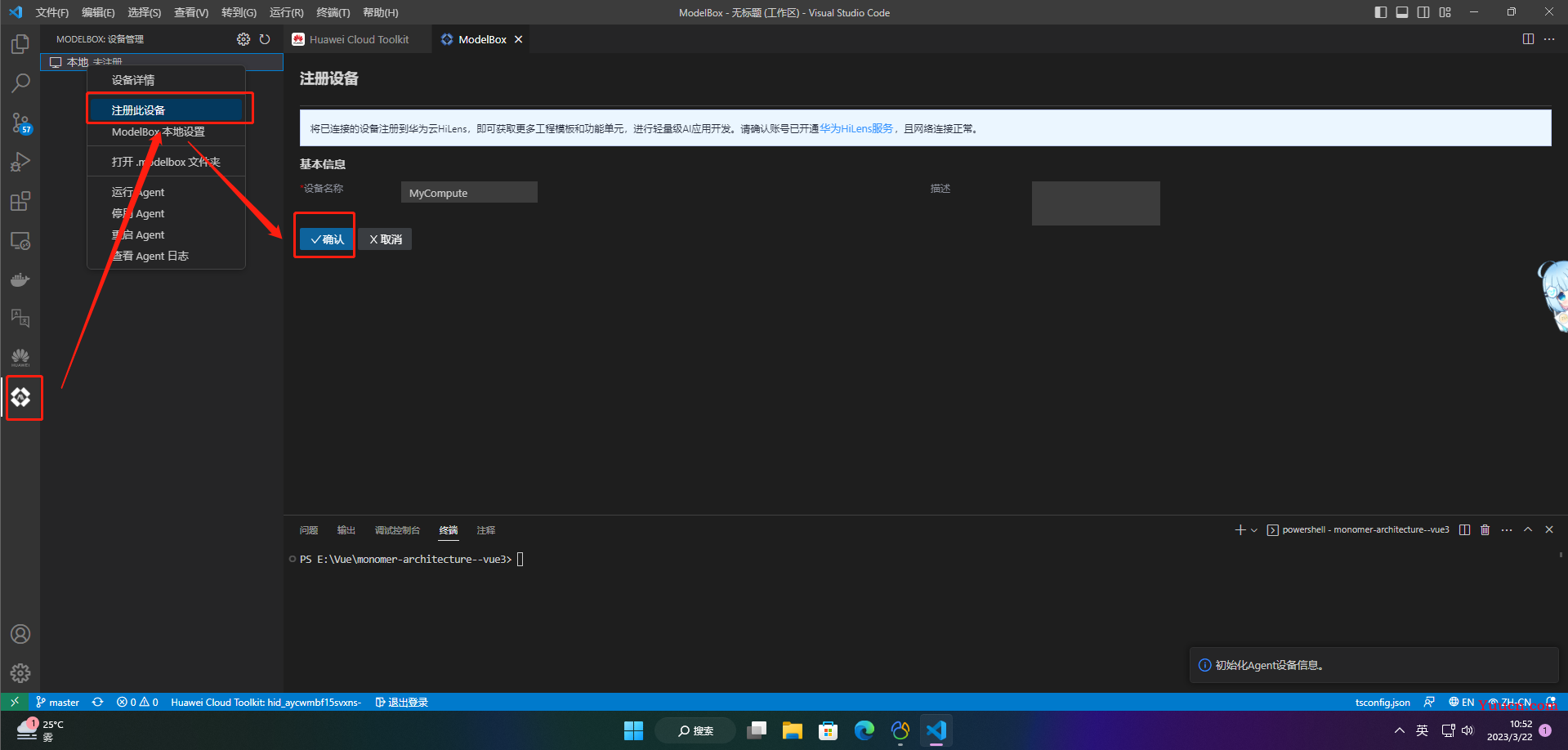Toggle the bottom panel layout button
Viewport: 1568px width, 750px height.
click(1402, 12)
